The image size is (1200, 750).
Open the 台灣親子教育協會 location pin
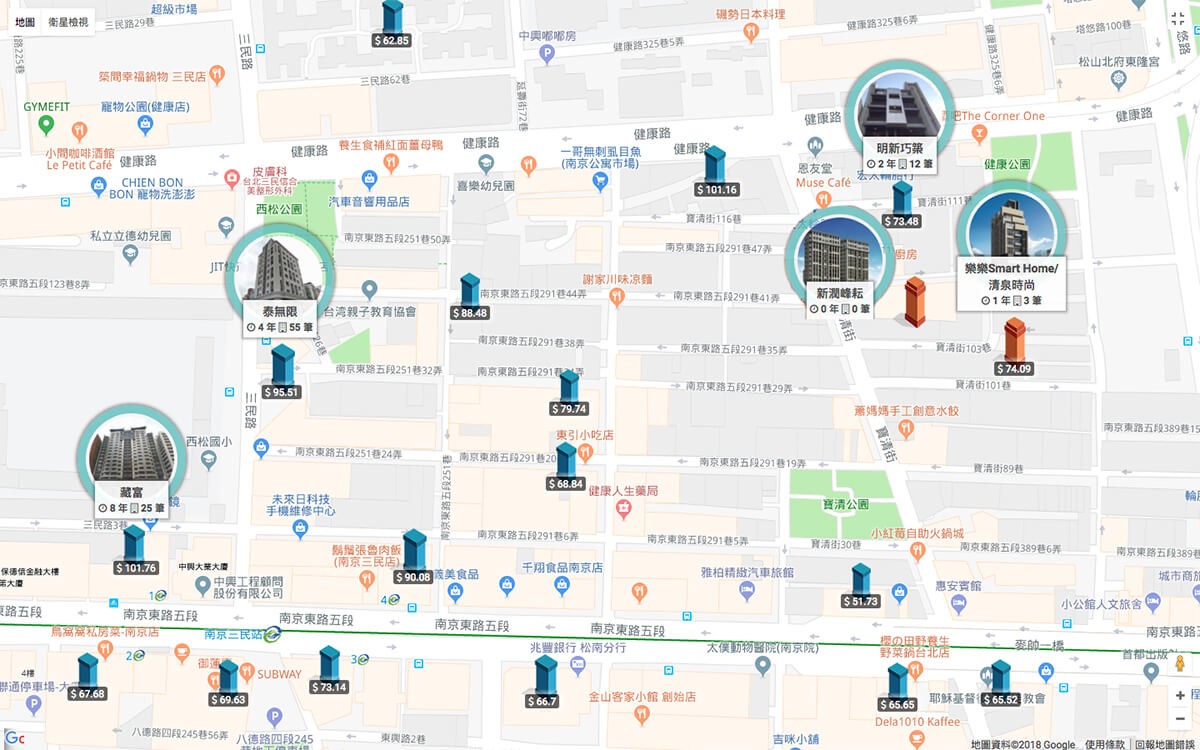[x=369, y=290]
